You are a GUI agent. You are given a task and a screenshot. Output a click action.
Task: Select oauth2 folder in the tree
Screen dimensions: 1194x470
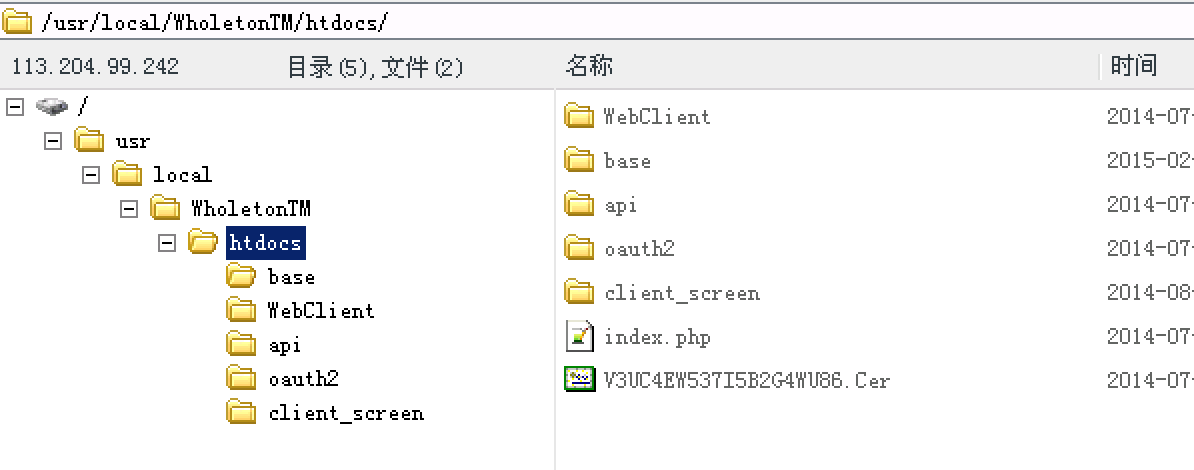(x=303, y=379)
